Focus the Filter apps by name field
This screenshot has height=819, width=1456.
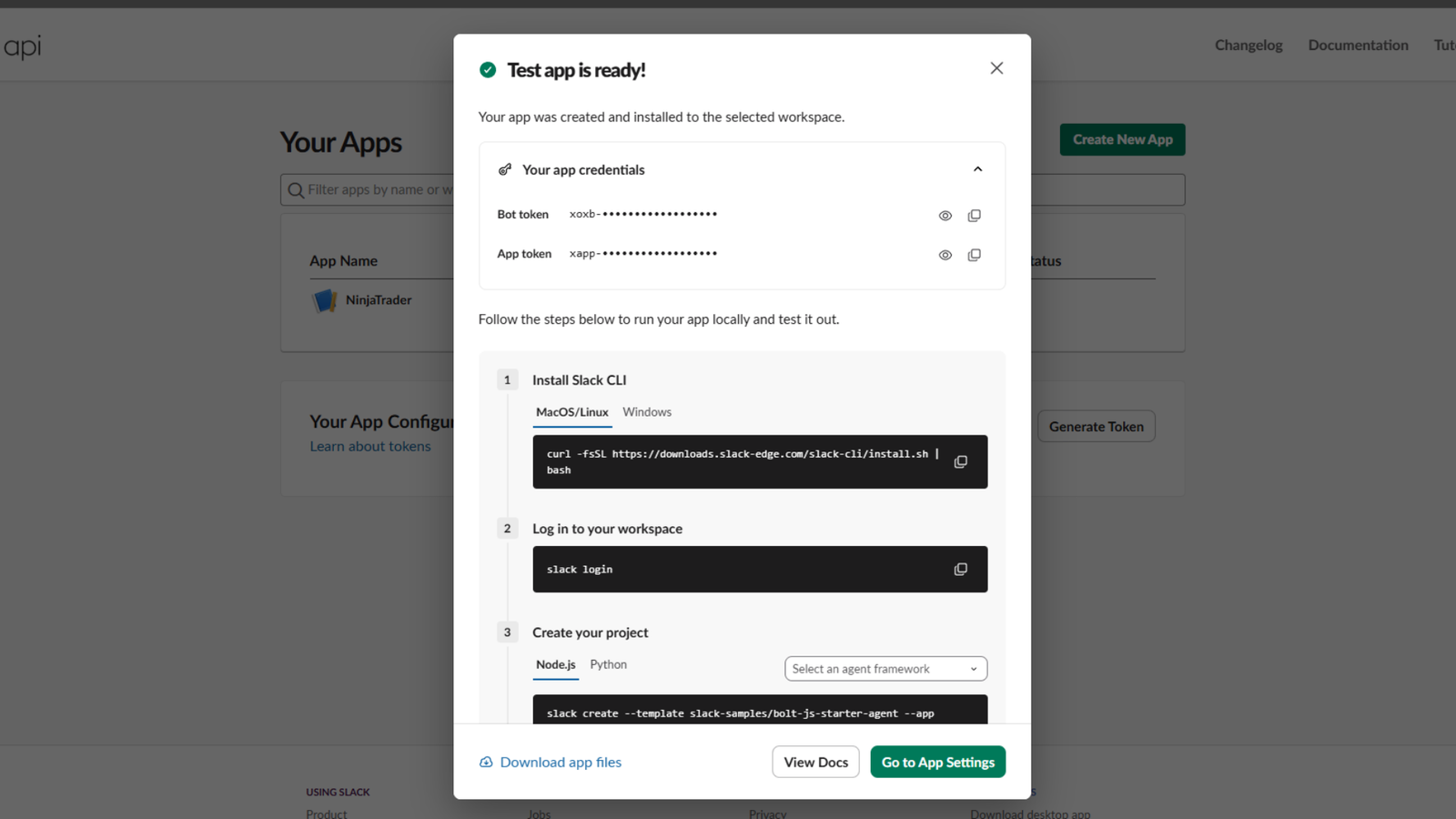point(368,190)
